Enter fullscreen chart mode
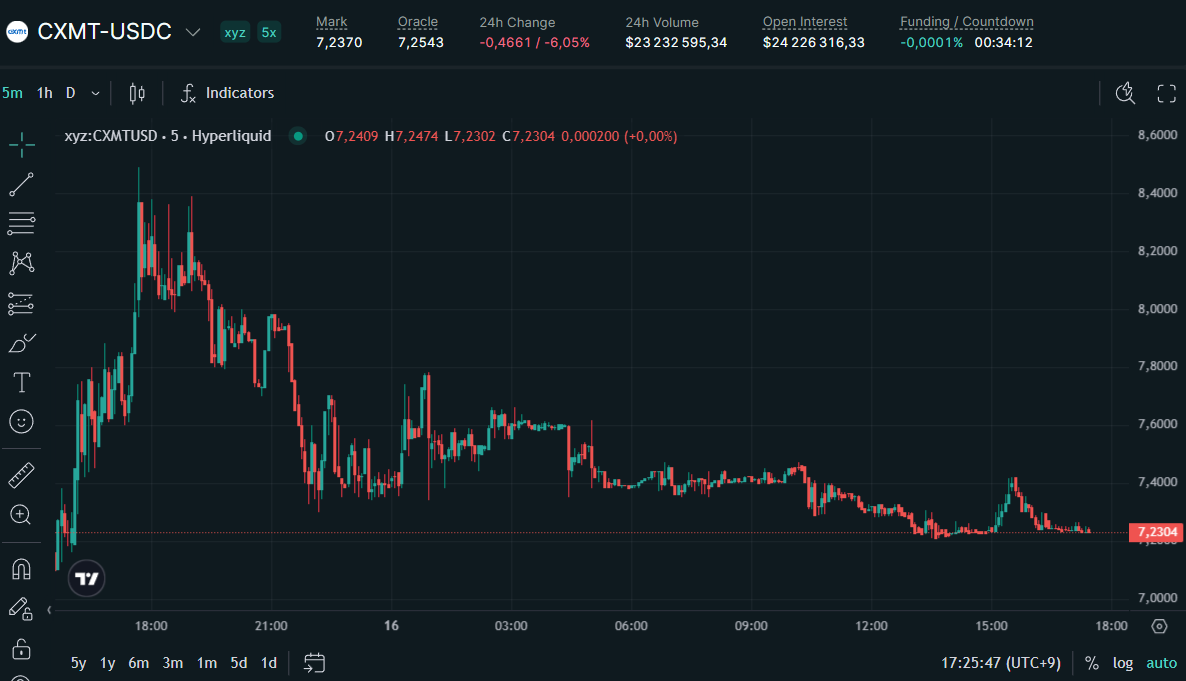 [x=1167, y=93]
